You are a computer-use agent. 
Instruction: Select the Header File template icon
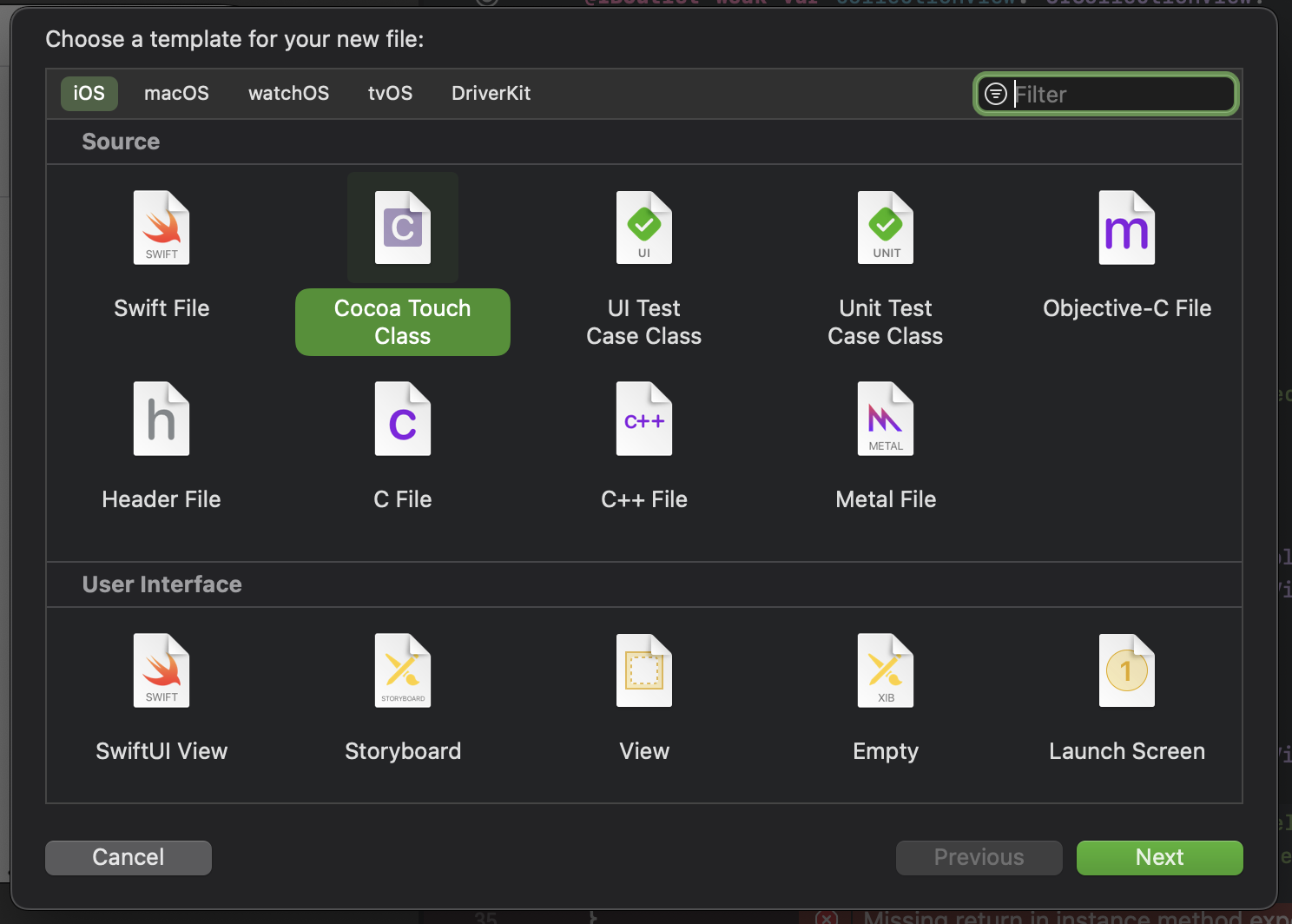[x=161, y=419]
